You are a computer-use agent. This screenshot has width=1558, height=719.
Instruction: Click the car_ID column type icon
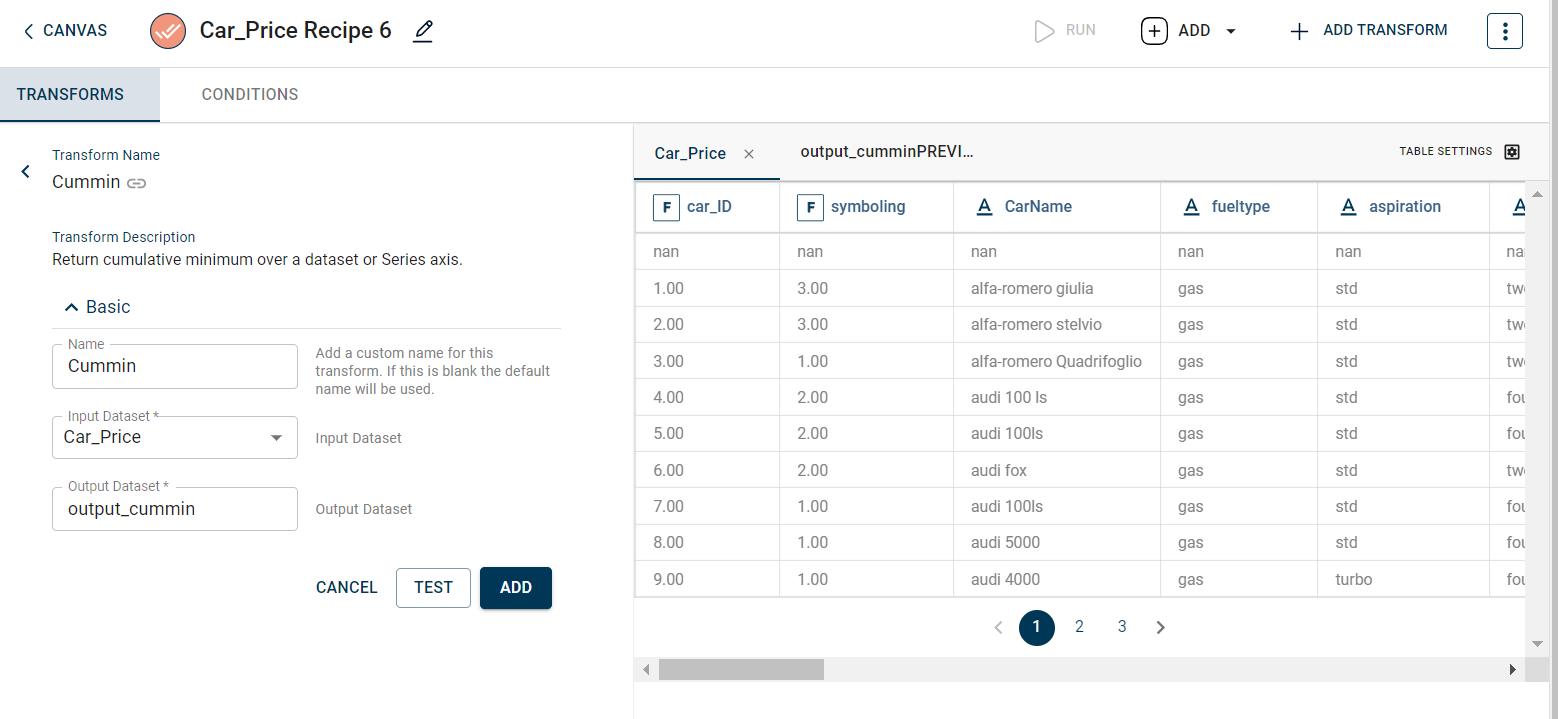666,207
